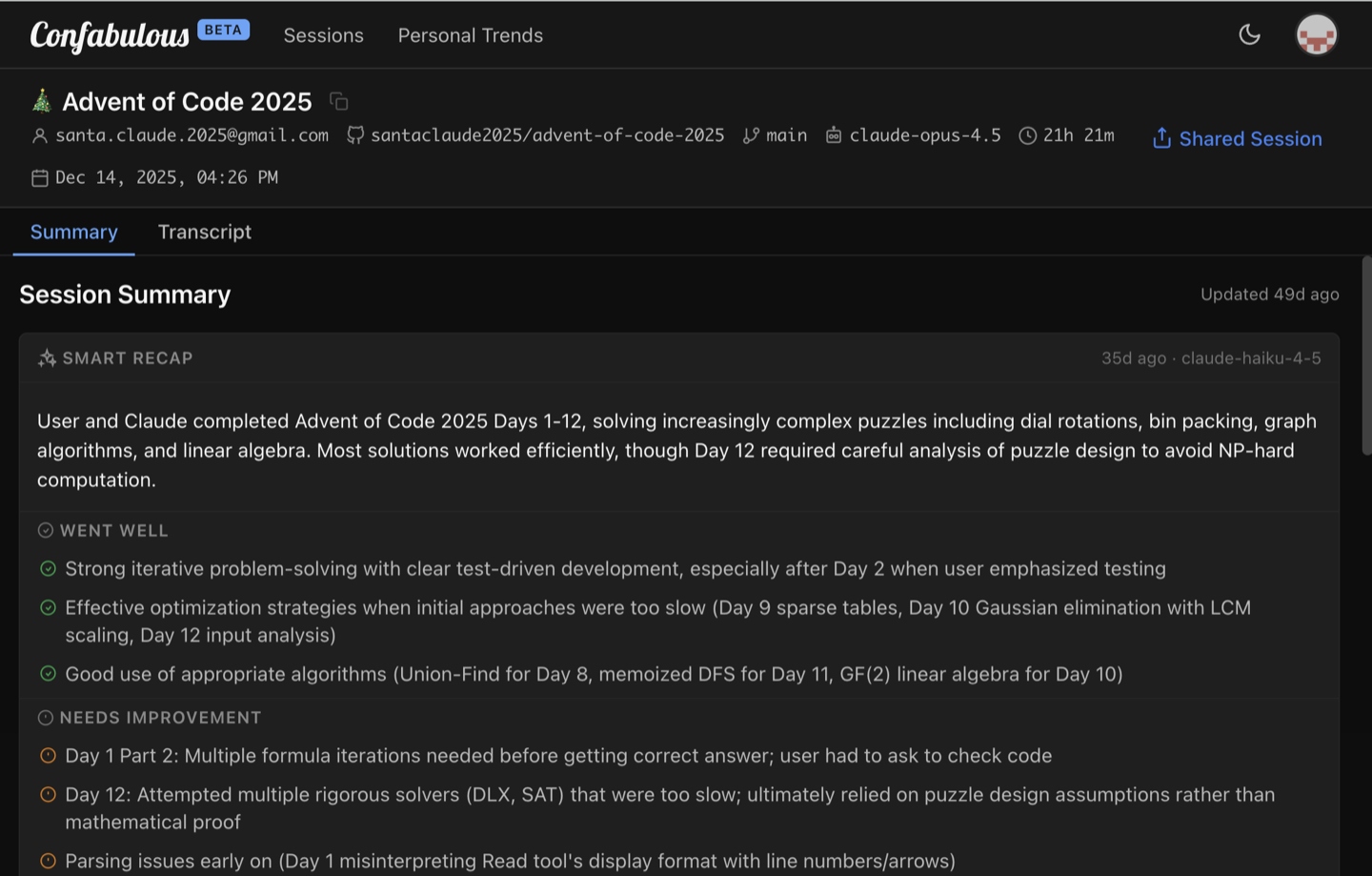
Task: Click the calendar date icon
Action: point(40,178)
